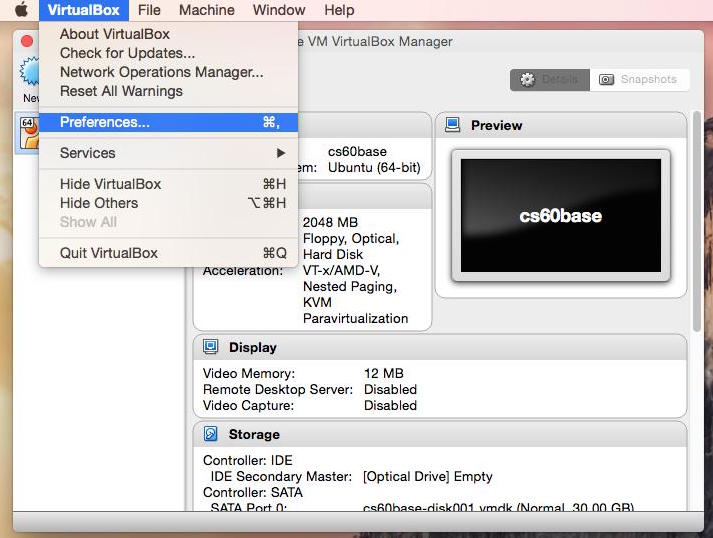The height and width of the screenshot is (538, 713).
Task: Open the Preview section header
Action: pyautogui.click(x=561, y=126)
